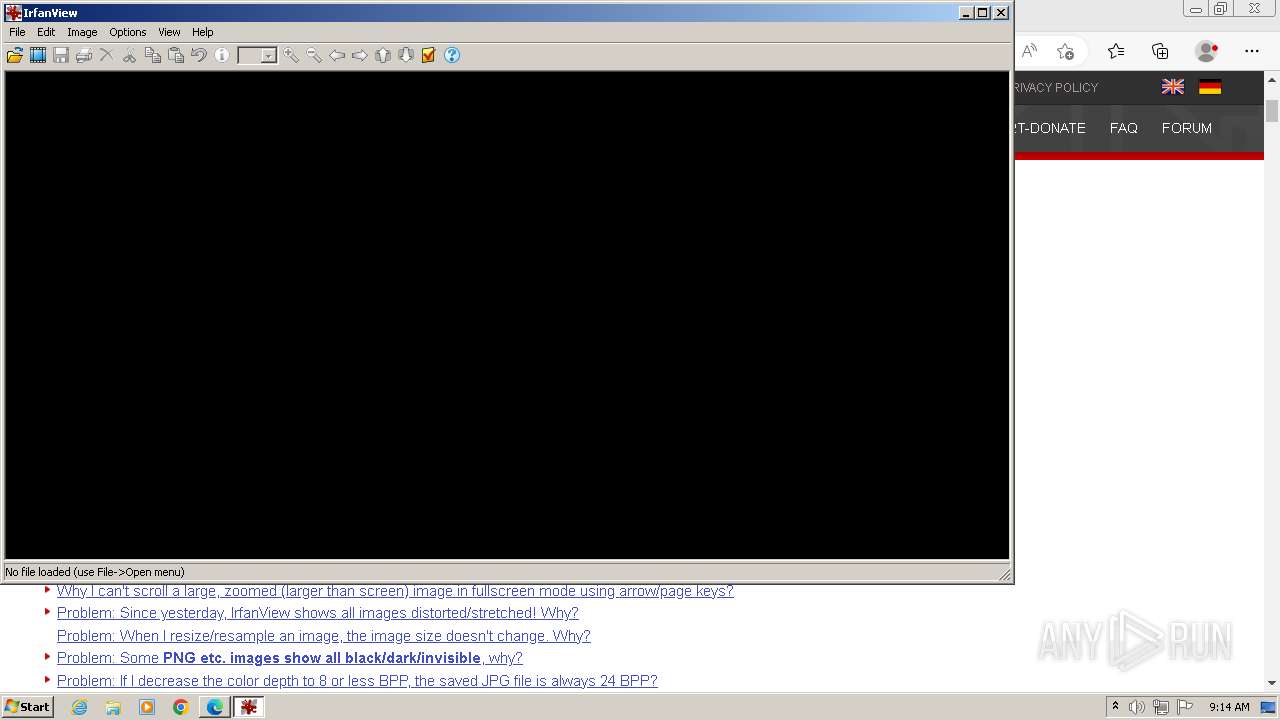
Task: Click the Paste clipboard icon
Action: pyautogui.click(x=176, y=55)
